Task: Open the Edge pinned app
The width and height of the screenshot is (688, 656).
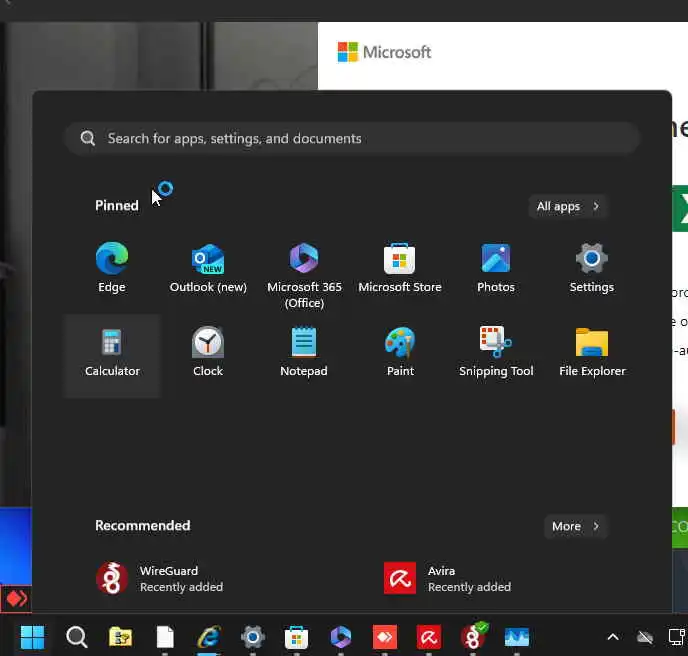Action: [112, 268]
